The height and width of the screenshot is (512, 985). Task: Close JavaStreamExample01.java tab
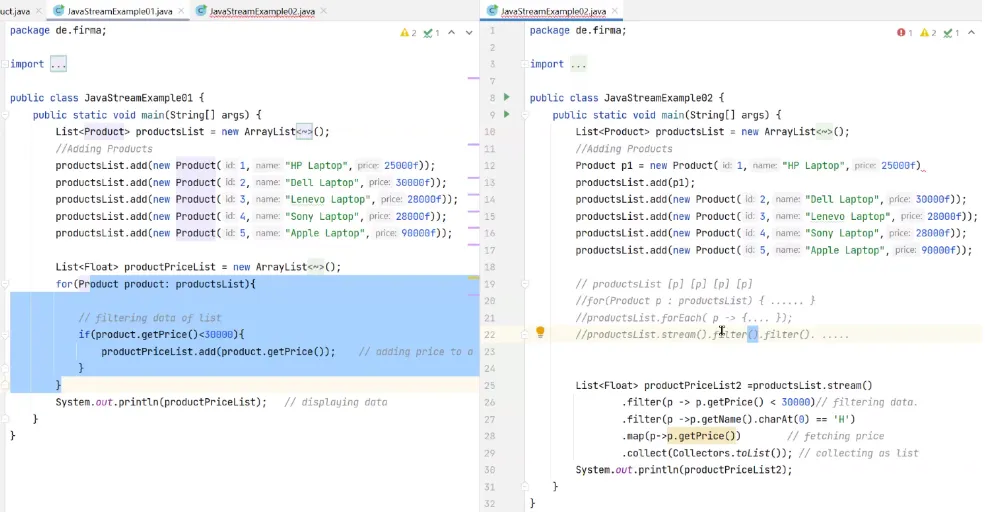point(182,11)
